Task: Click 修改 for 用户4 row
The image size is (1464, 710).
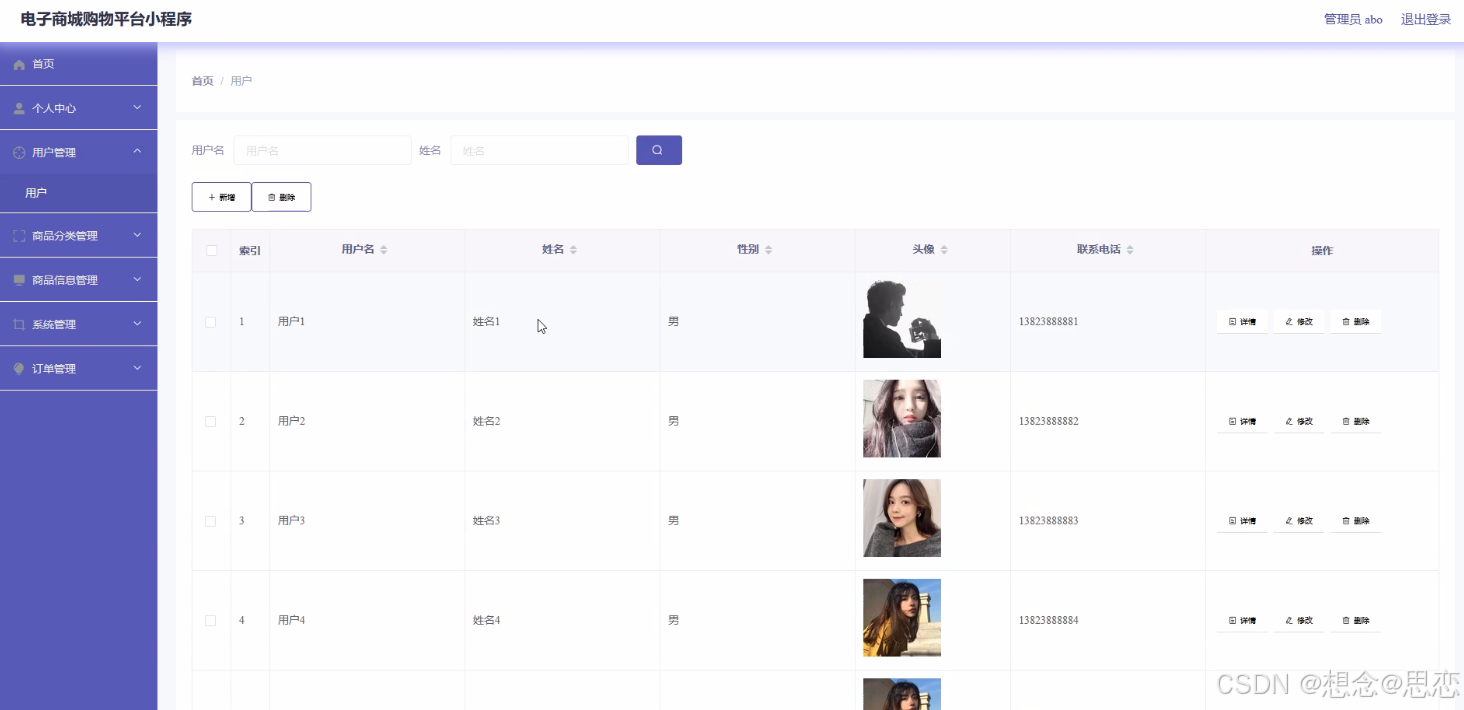Action: (1299, 620)
